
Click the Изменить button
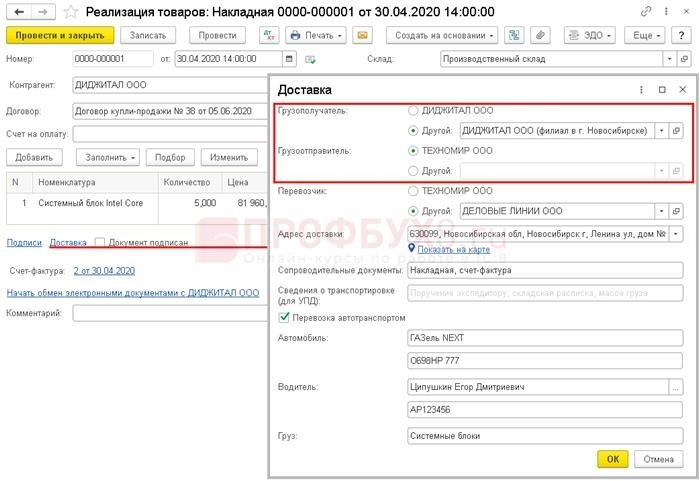coord(229,157)
